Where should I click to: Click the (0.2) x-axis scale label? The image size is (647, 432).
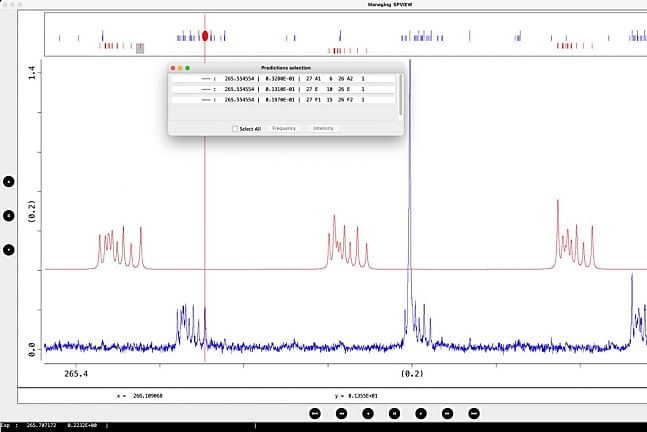(412, 373)
